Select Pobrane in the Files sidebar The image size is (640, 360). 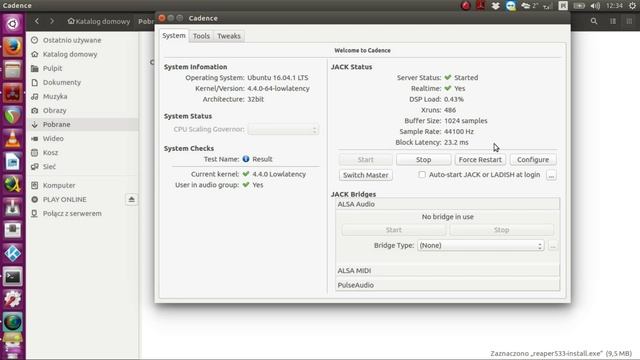tap(83, 124)
